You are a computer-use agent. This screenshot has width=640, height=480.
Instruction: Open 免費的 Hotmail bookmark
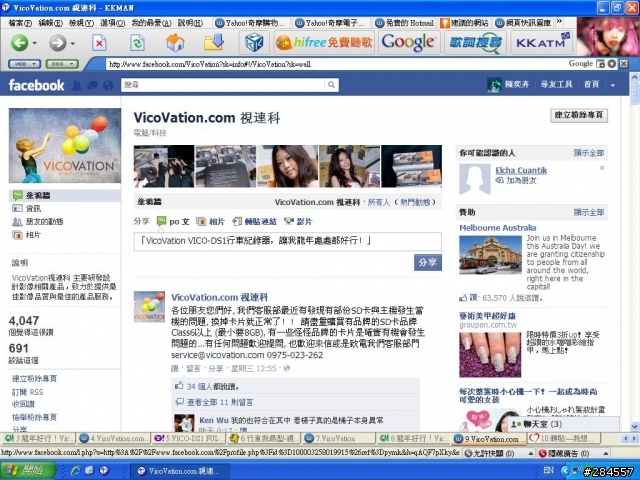click(x=404, y=23)
